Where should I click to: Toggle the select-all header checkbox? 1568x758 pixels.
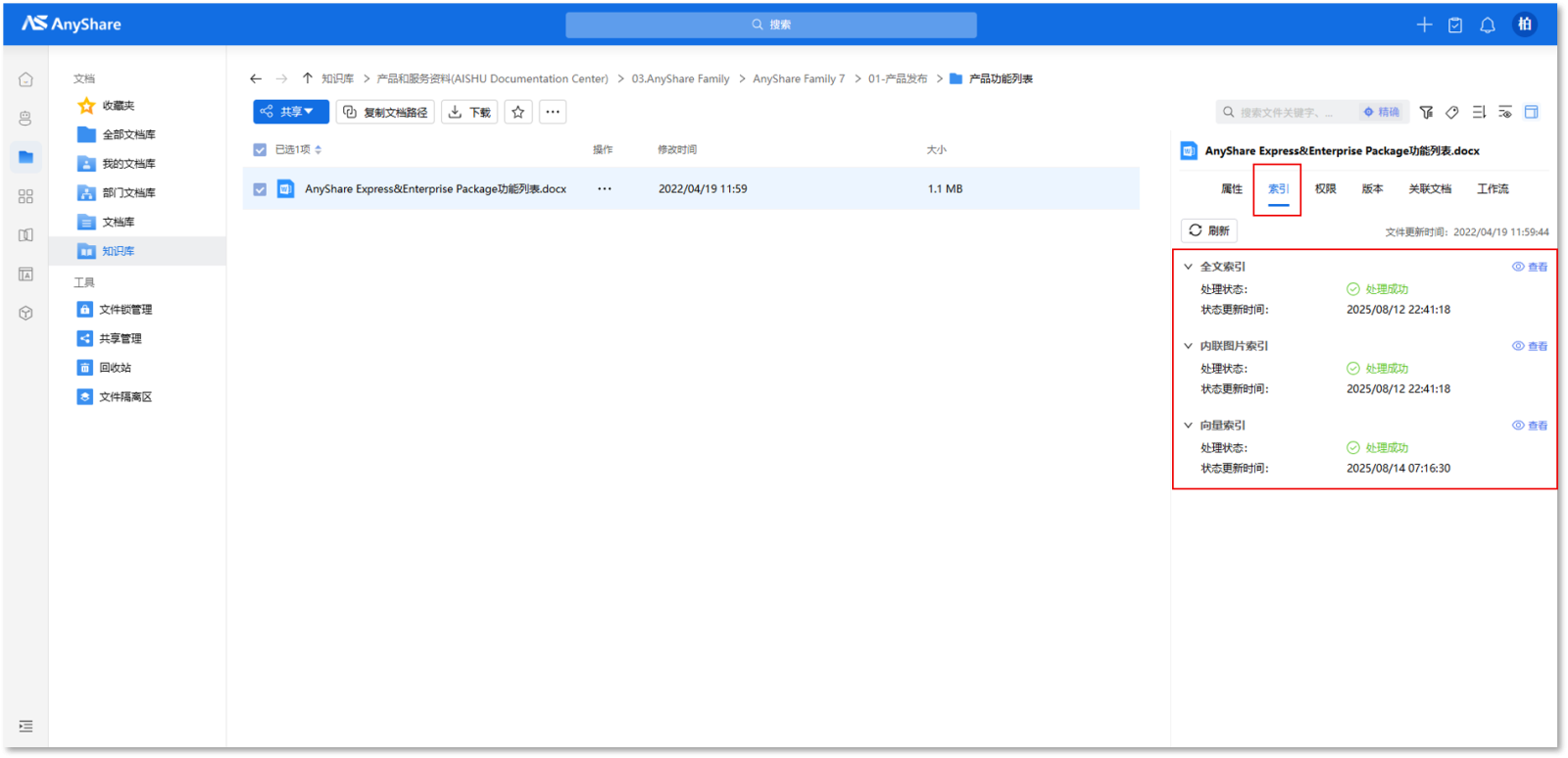[260, 150]
